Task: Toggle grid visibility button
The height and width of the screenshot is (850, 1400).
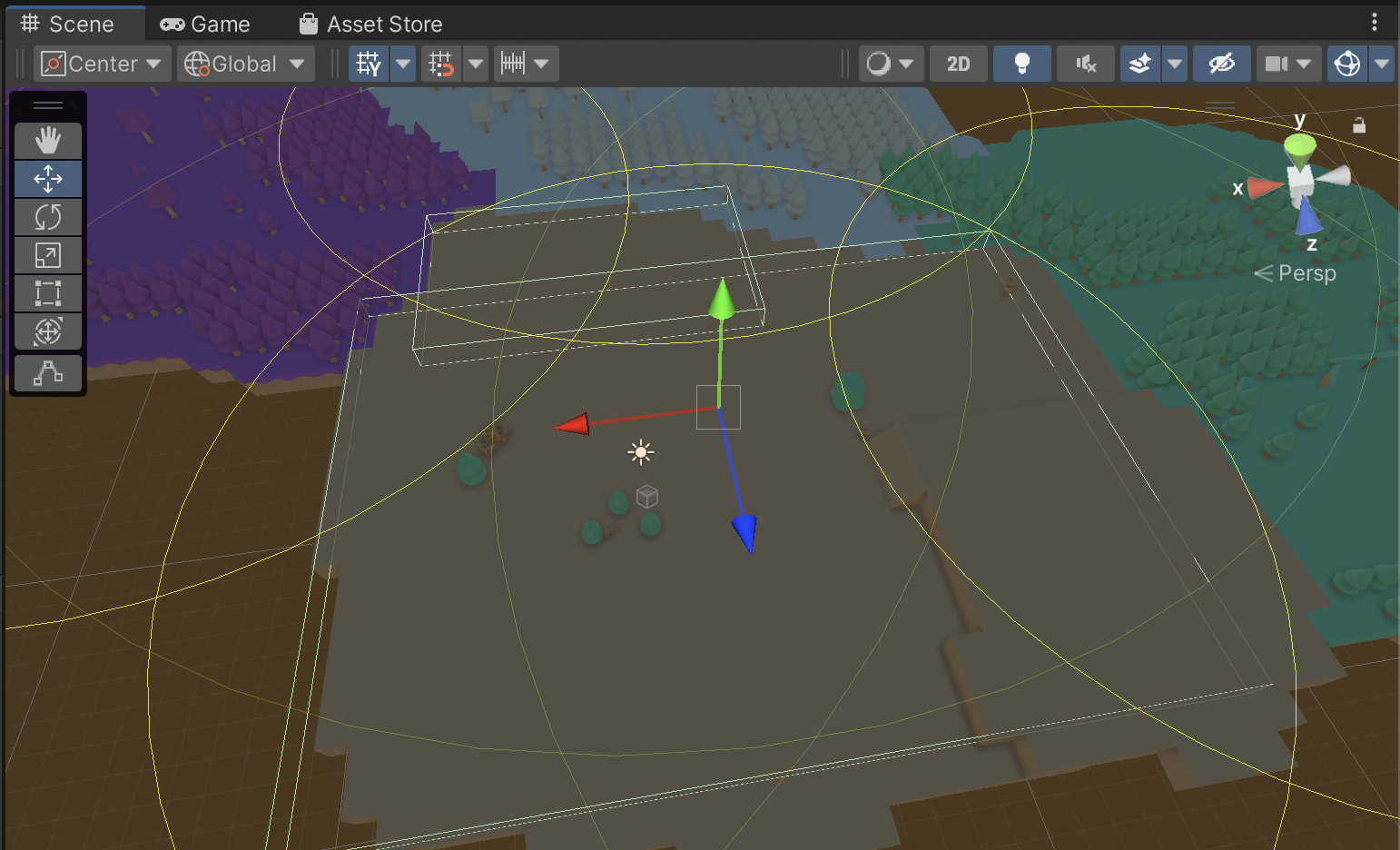Action: [x=369, y=64]
